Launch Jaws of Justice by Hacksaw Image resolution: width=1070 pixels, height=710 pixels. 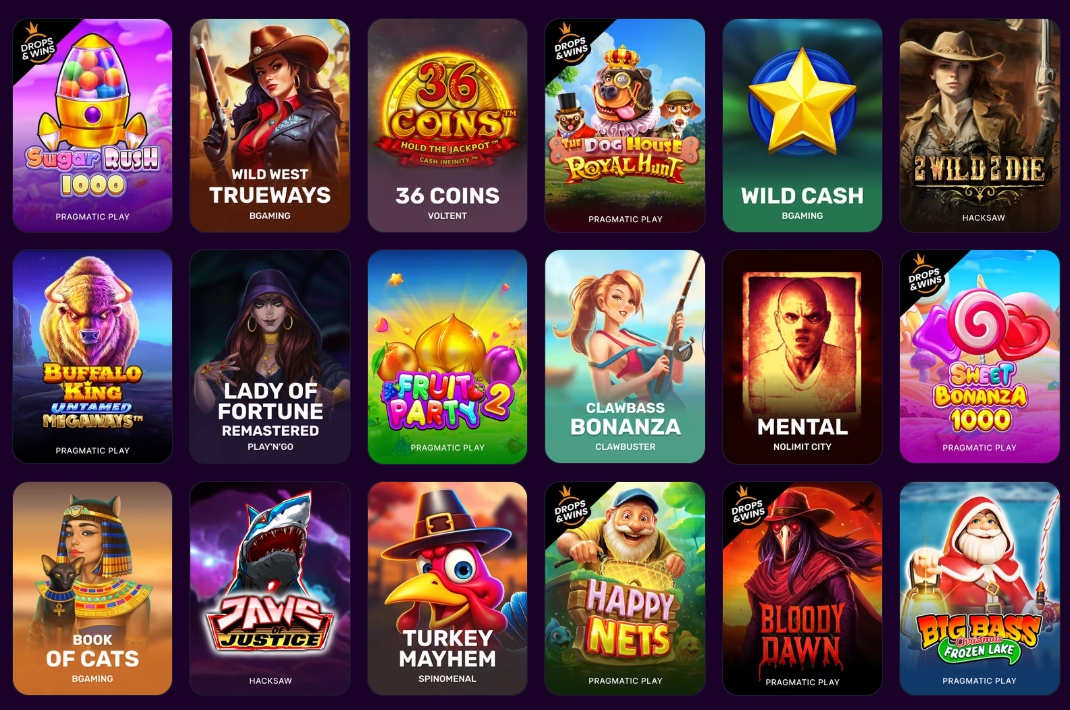click(270, 588)
